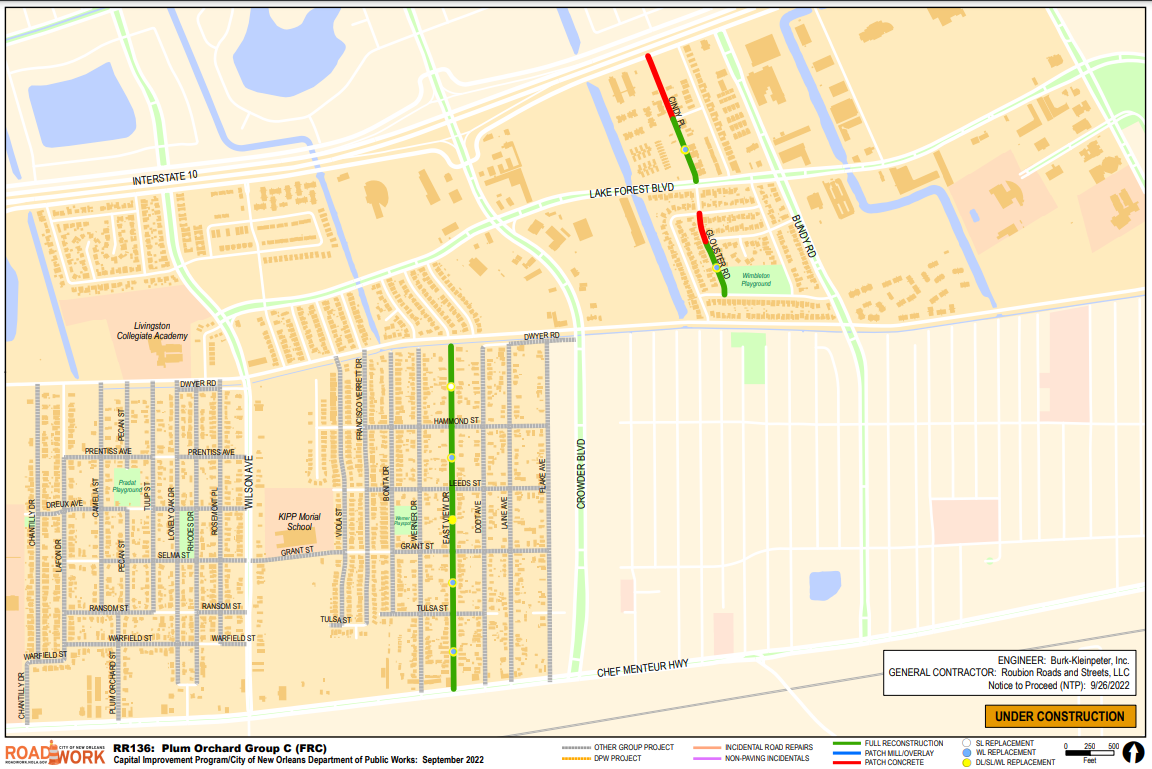Click the Interstate 10 label
The height and width of the screenshot is (769, 1152).
(165, 178)
